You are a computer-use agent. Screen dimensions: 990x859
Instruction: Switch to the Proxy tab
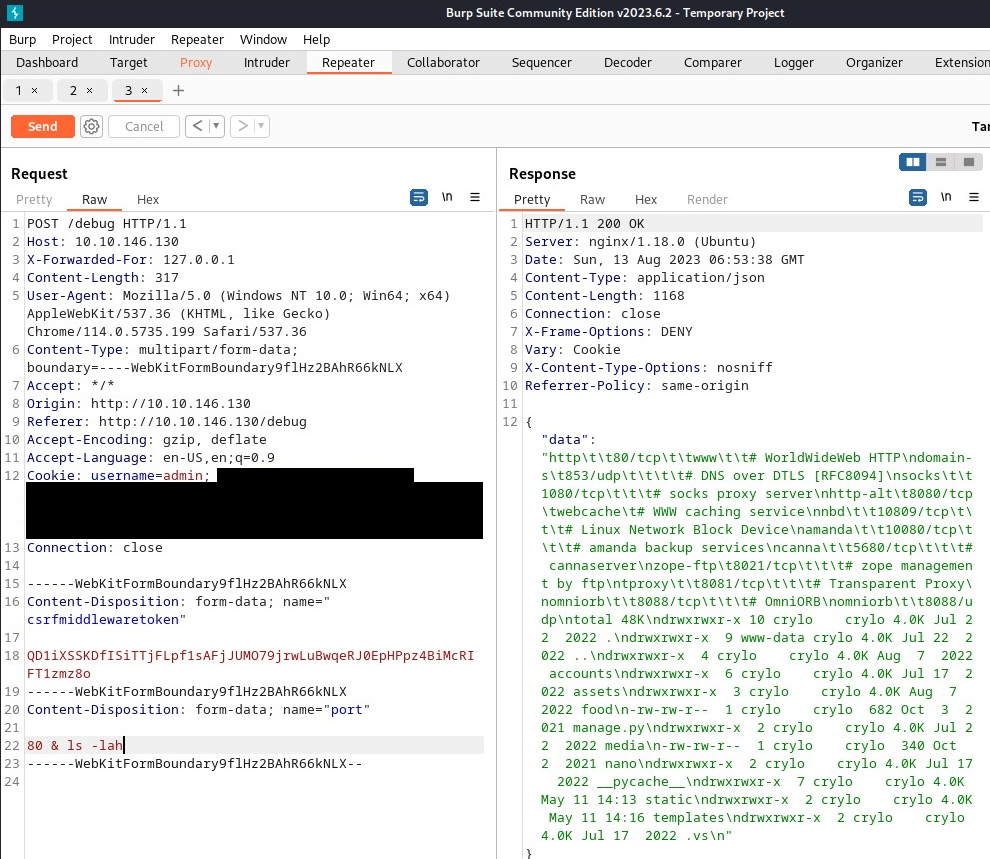tap(196, 62)
